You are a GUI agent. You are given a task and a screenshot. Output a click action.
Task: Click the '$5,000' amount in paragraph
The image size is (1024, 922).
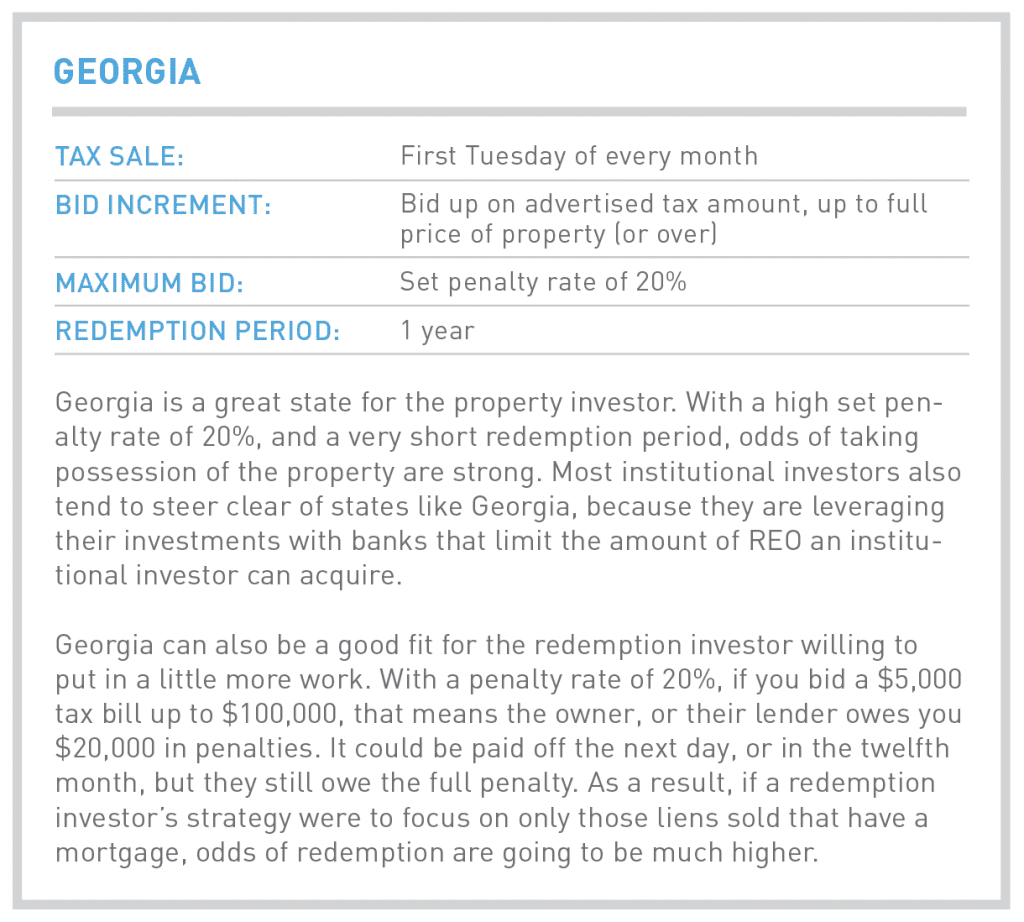click(x=920, y=679)
